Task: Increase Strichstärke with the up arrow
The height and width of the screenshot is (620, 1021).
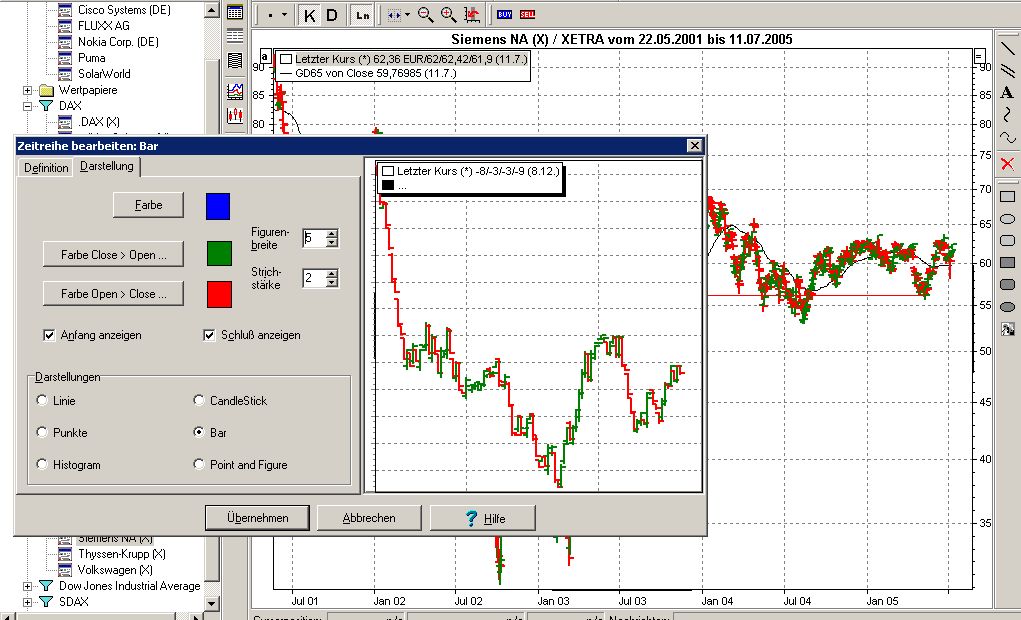Action: click(x=332, y=274)
